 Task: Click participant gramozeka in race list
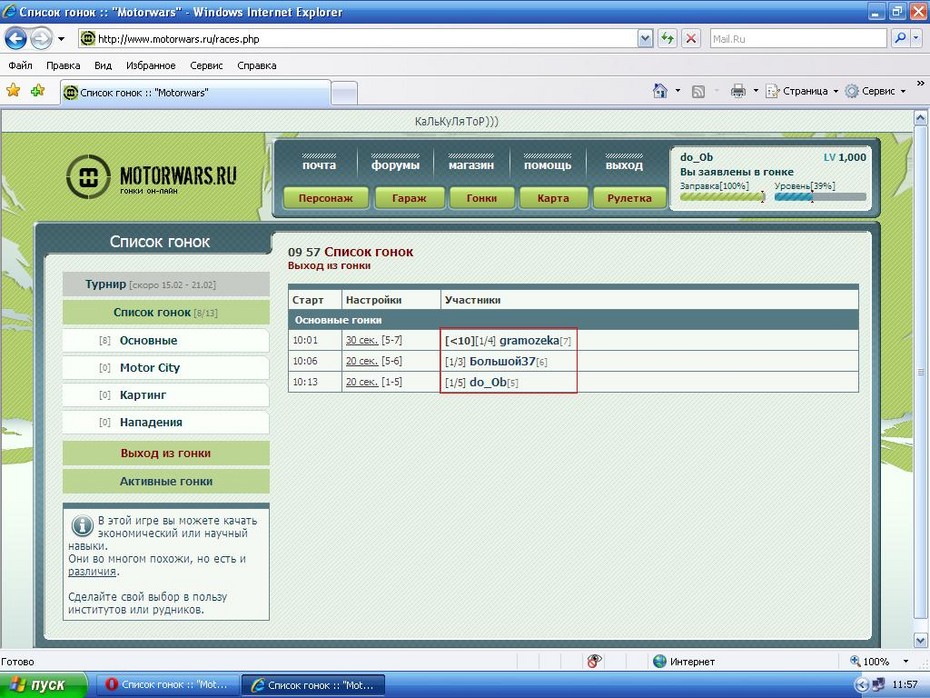[529, 340]
